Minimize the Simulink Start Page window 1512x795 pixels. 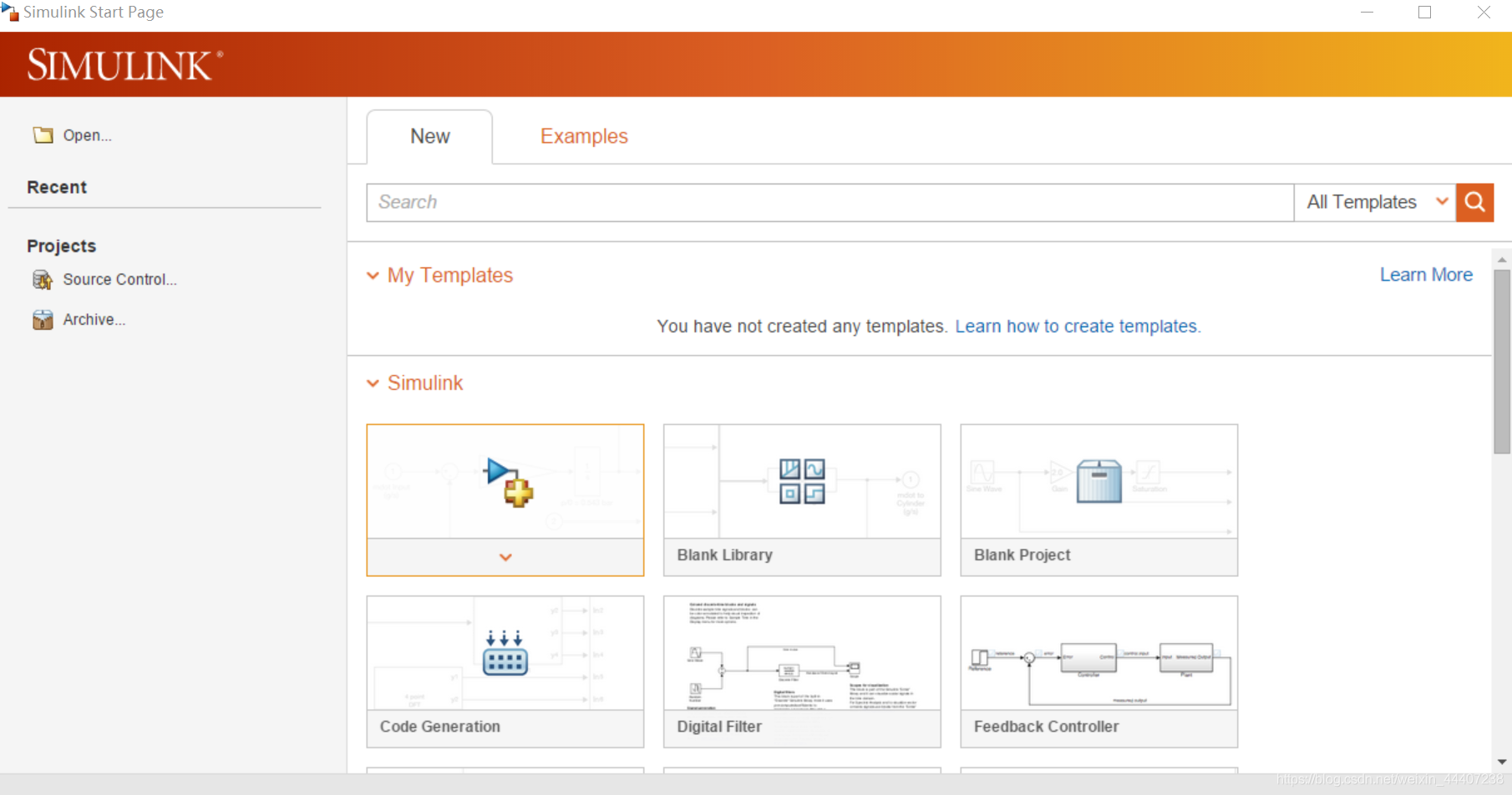[x=1367, y=13]
